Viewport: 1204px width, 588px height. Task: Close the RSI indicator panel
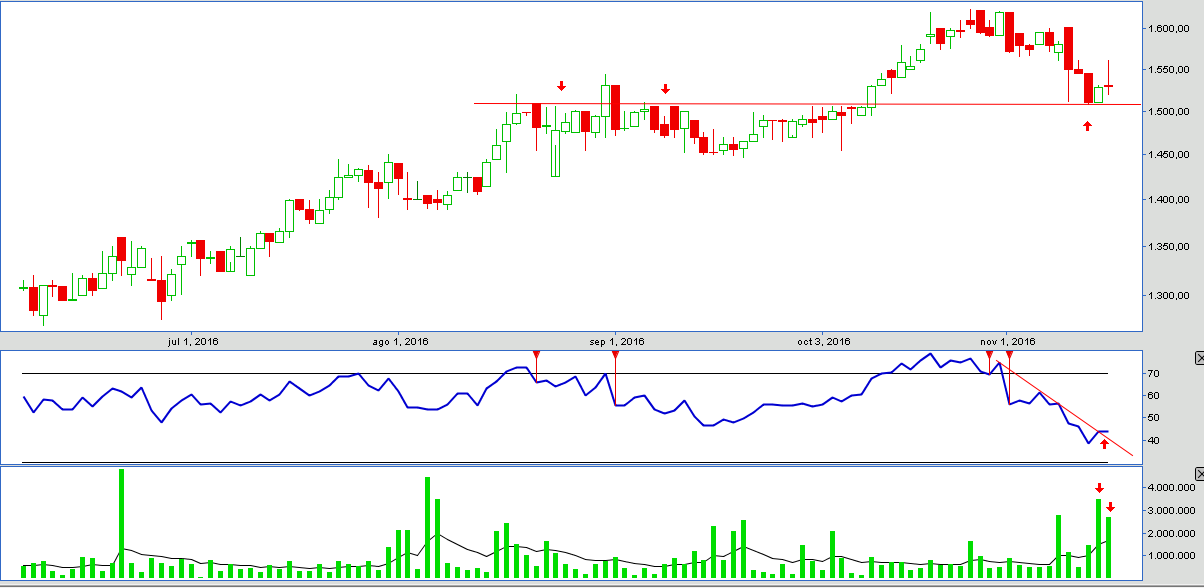pos(1199,358)
